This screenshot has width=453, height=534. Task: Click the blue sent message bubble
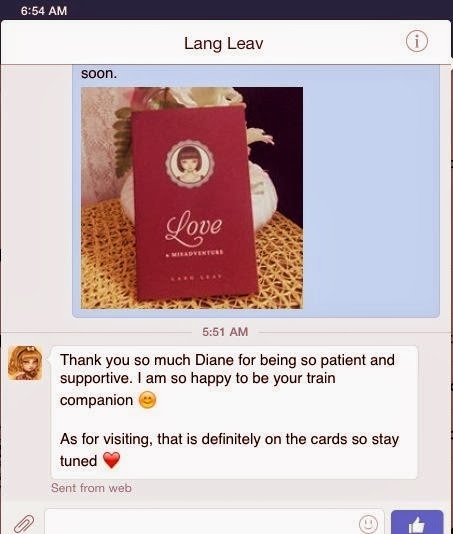(x=256, y=191)
